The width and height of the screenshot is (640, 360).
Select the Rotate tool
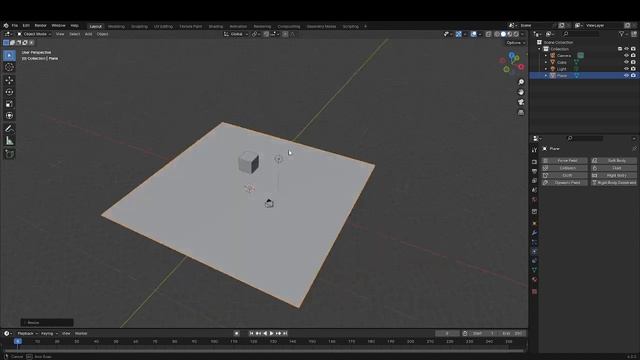point(9,92)
